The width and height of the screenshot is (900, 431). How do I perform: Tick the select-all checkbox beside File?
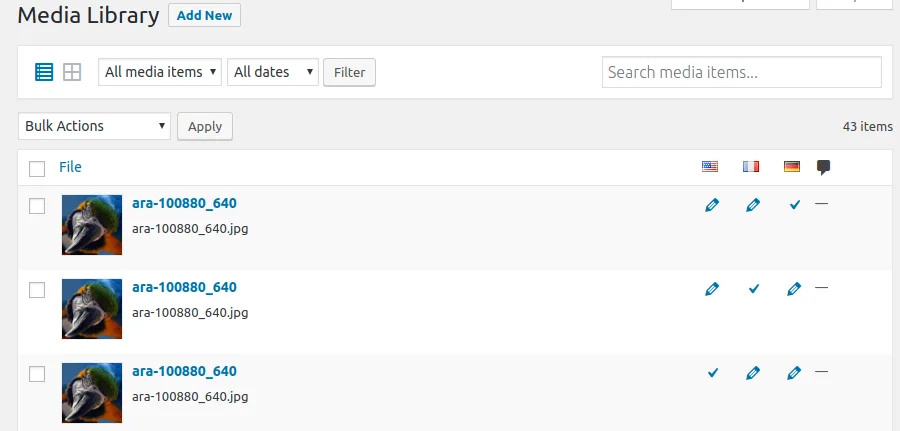(x=37, y=169)
